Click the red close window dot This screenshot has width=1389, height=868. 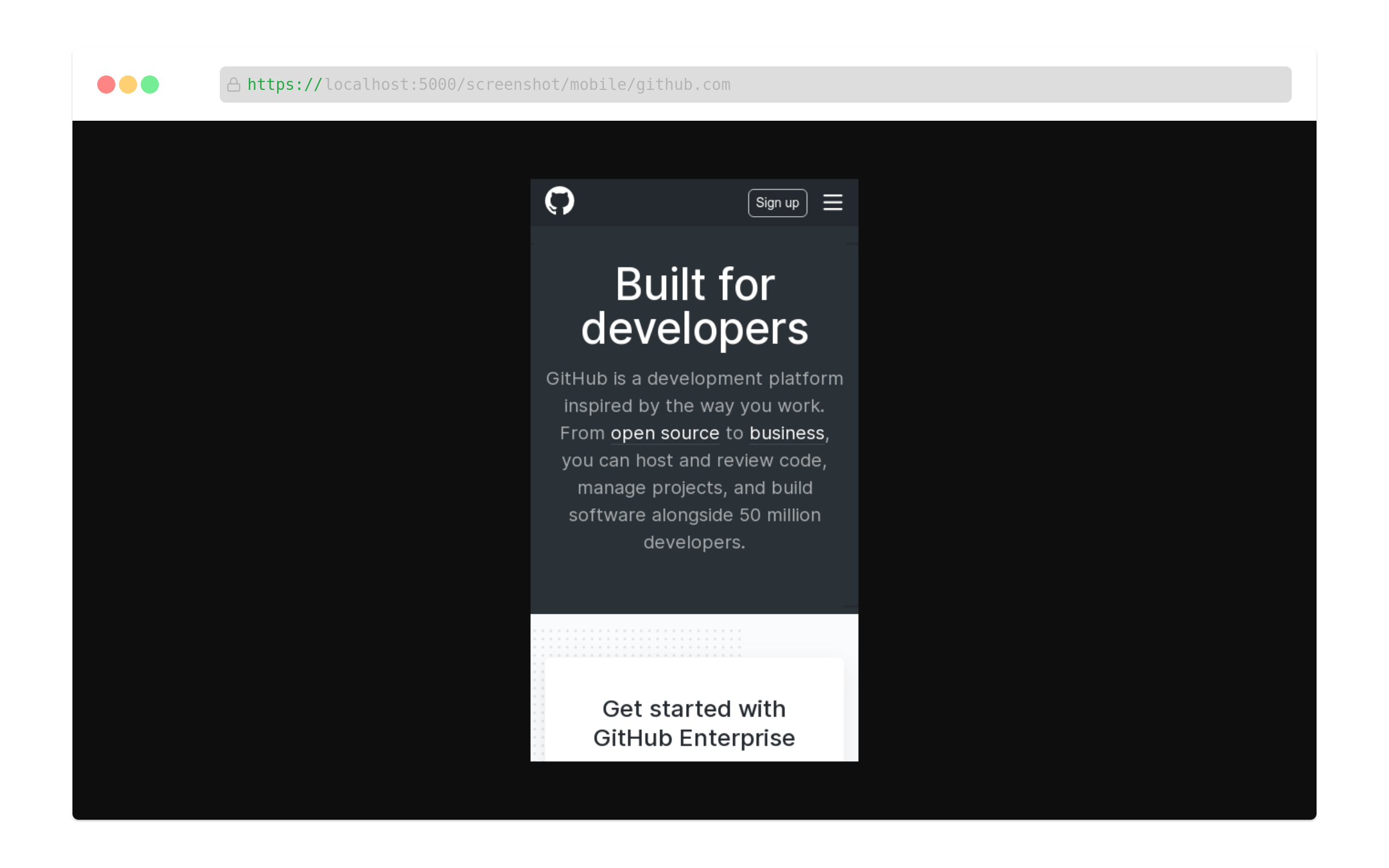106,85
